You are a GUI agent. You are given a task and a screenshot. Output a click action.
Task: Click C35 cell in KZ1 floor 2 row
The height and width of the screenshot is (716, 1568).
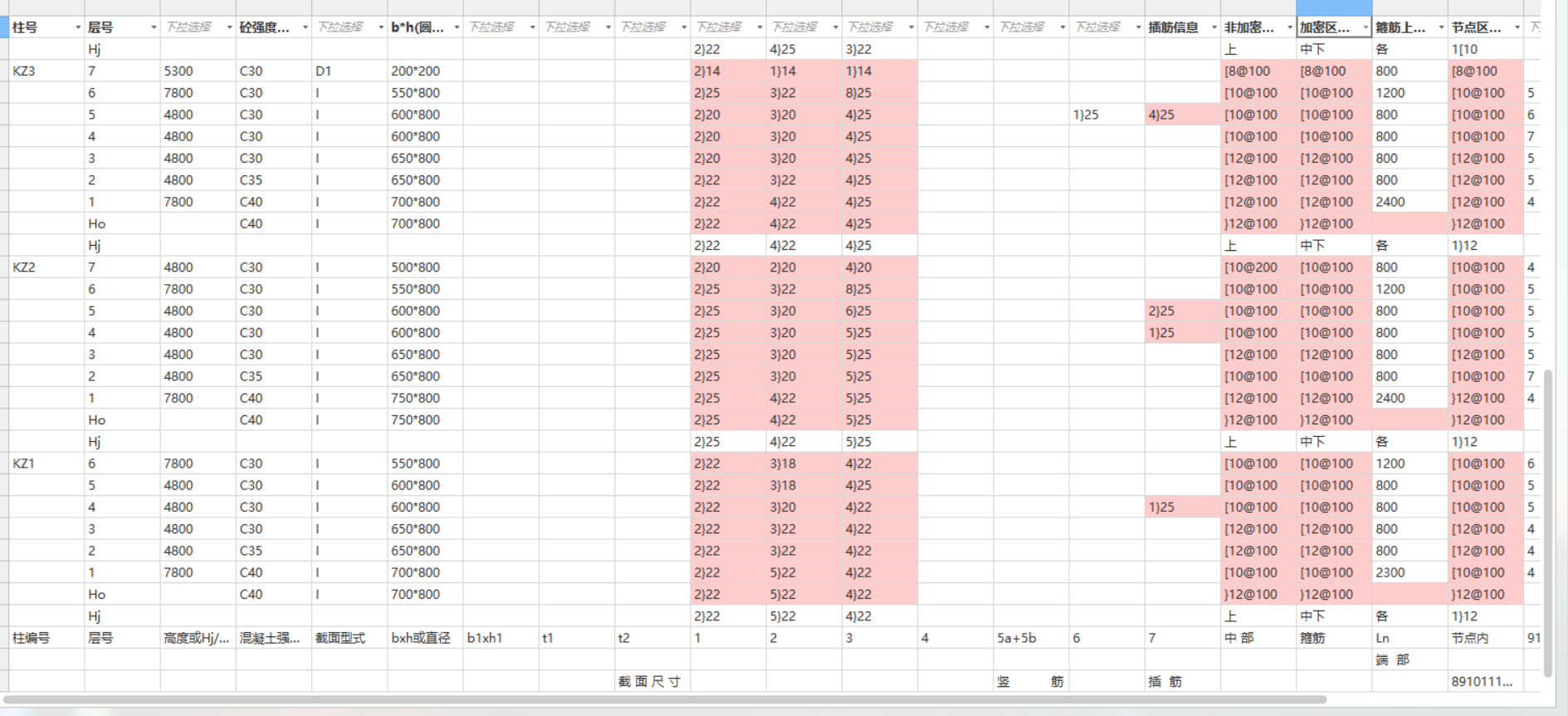coord(273,551)
